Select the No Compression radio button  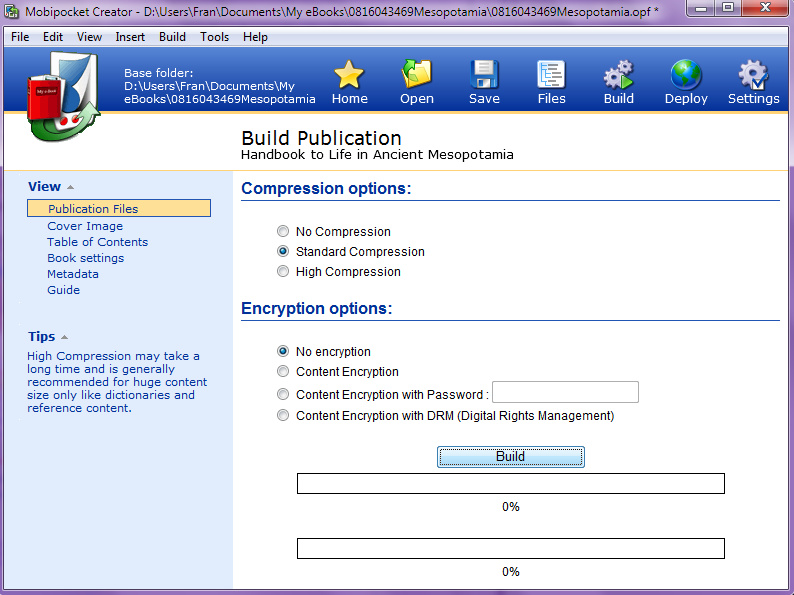tap(283, 231)
